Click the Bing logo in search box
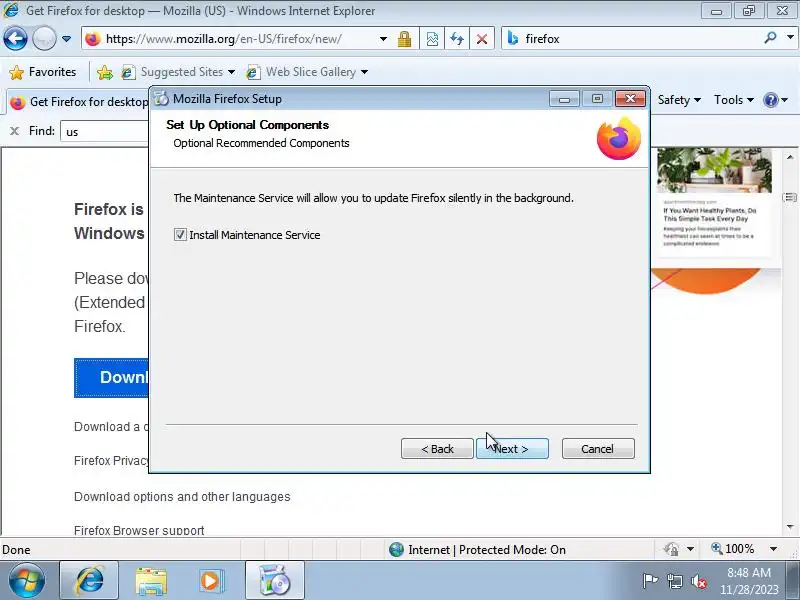Viewport: 800px width, 600px height. coord(513,38)
